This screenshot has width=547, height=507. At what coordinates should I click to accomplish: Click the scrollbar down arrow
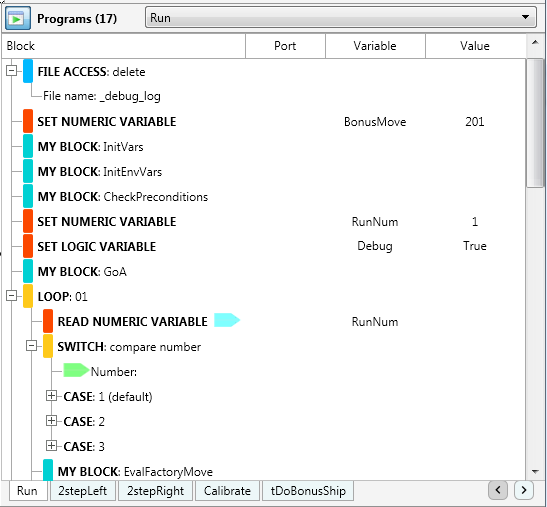[535, 472]
